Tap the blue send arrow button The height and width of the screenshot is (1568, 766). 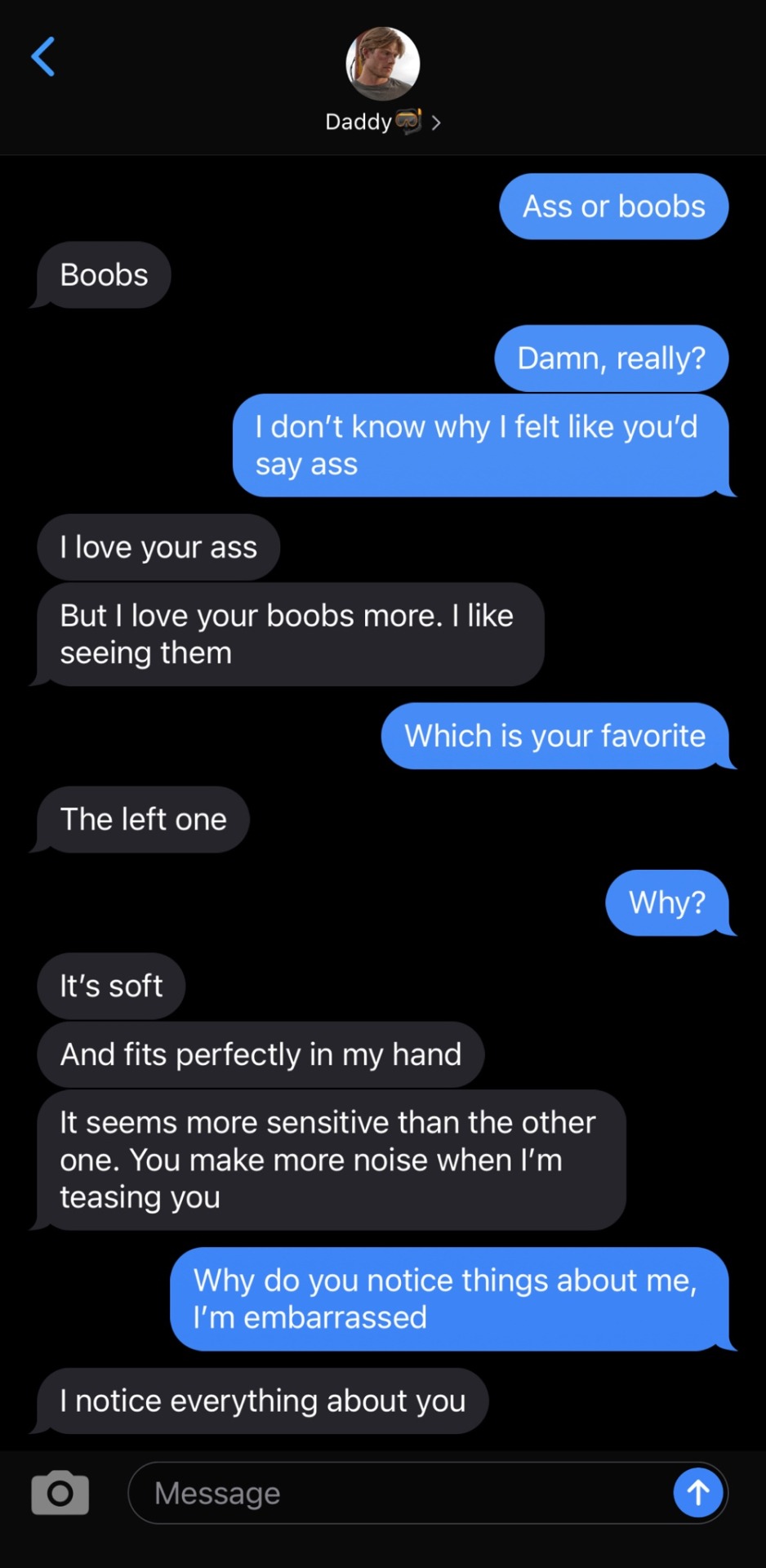pyautogui.click(x=697, y=1493)
